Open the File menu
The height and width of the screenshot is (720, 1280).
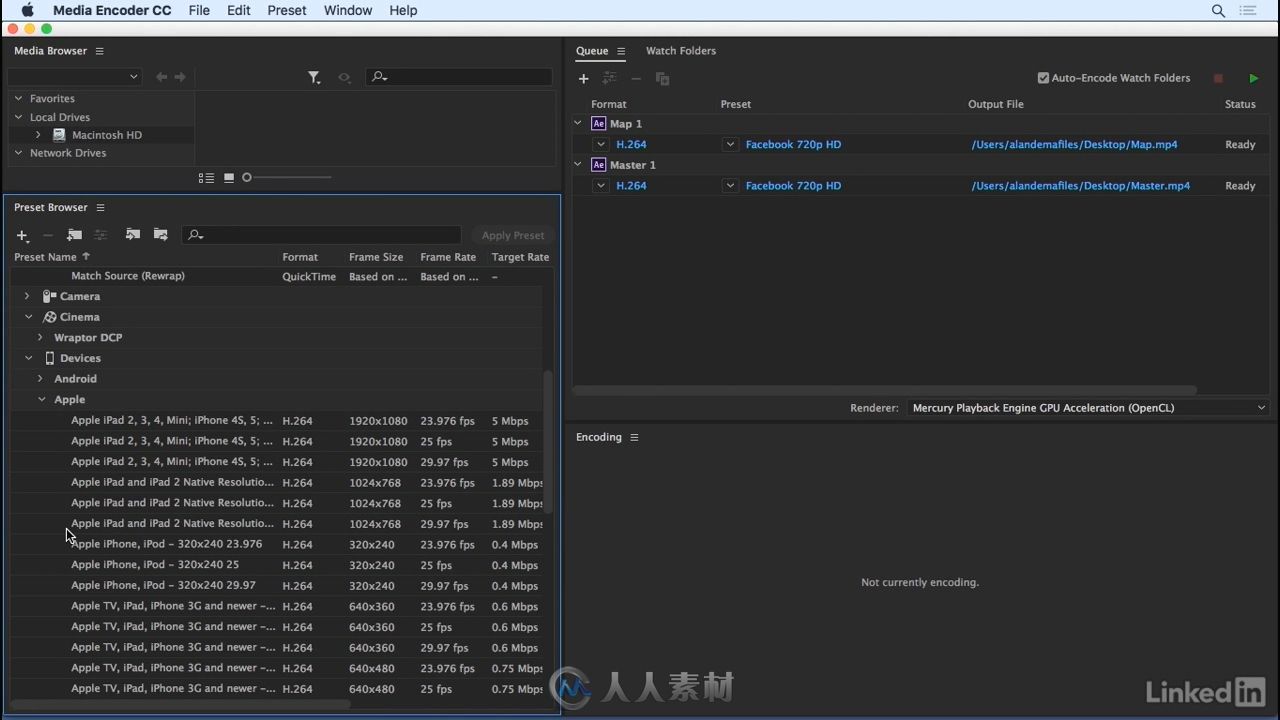pyautogui.click(x=199, y=10)
